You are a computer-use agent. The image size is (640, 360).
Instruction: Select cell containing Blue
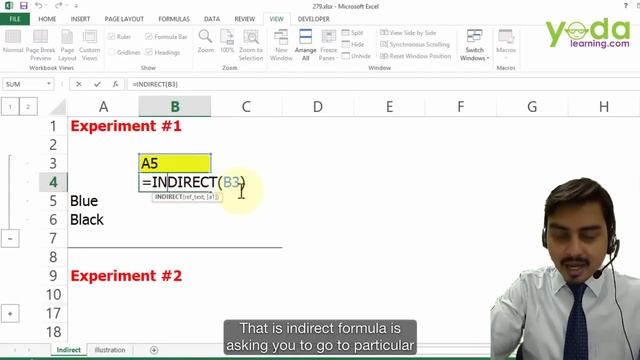[x=103, y=201]
